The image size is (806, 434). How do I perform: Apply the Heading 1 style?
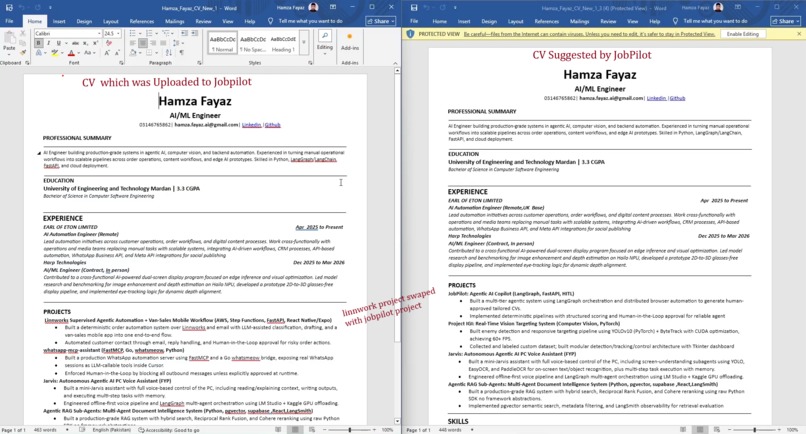283,43
